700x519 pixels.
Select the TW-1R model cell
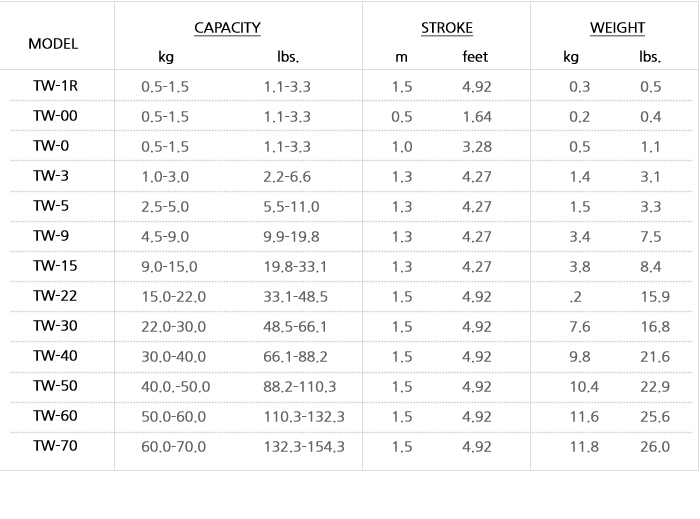click(55, 86)
